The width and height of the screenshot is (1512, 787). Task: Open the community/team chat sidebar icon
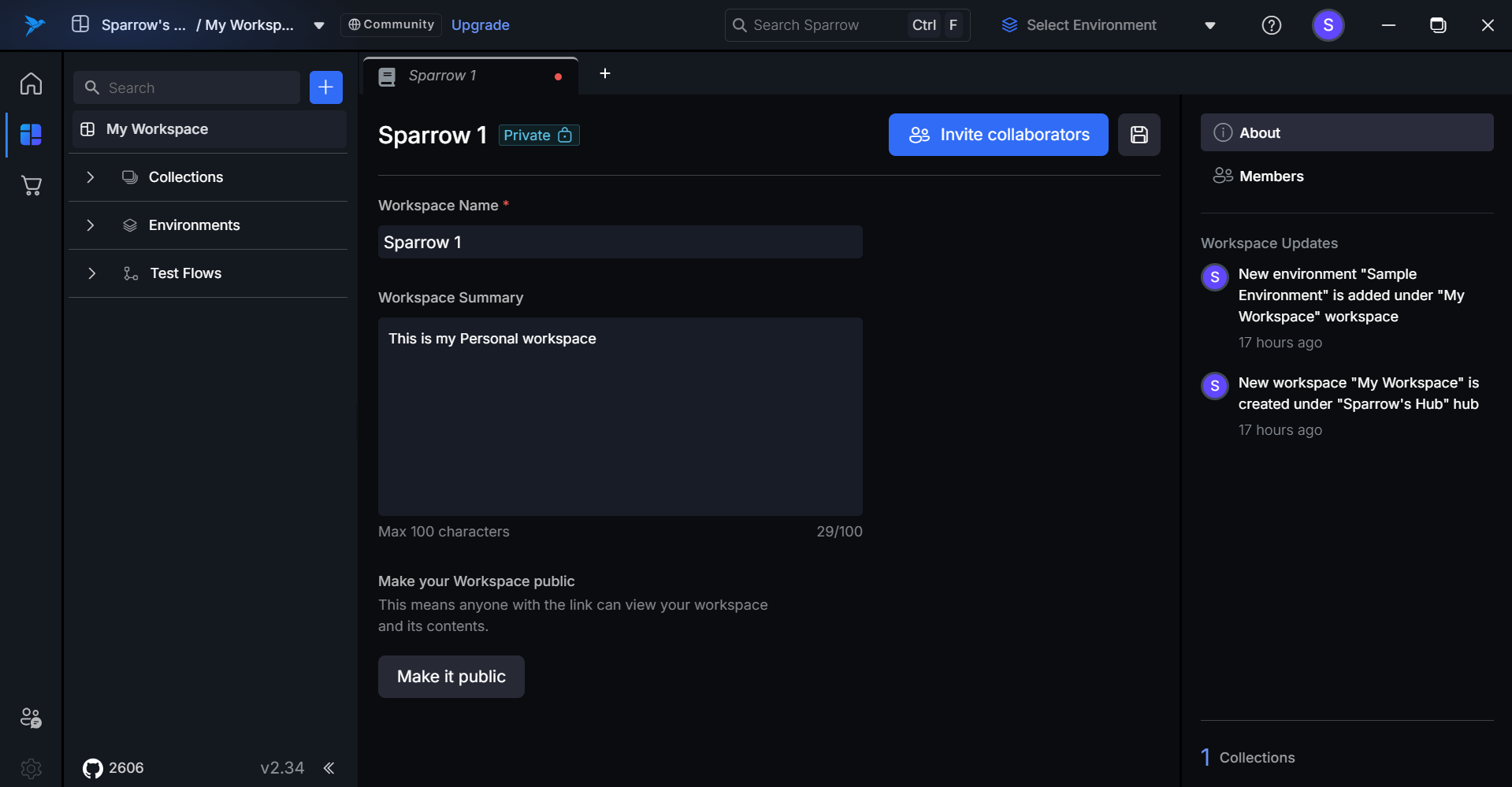(32, 718)
